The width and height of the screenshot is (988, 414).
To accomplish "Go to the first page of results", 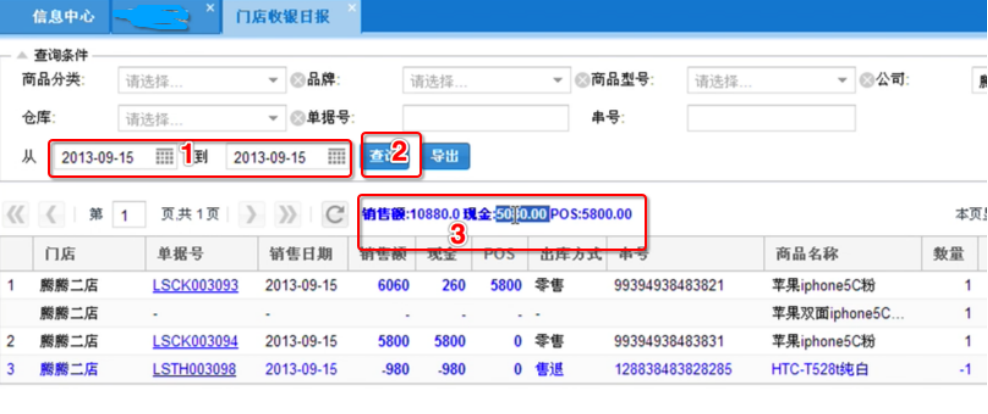I will [x=17, y=214].
